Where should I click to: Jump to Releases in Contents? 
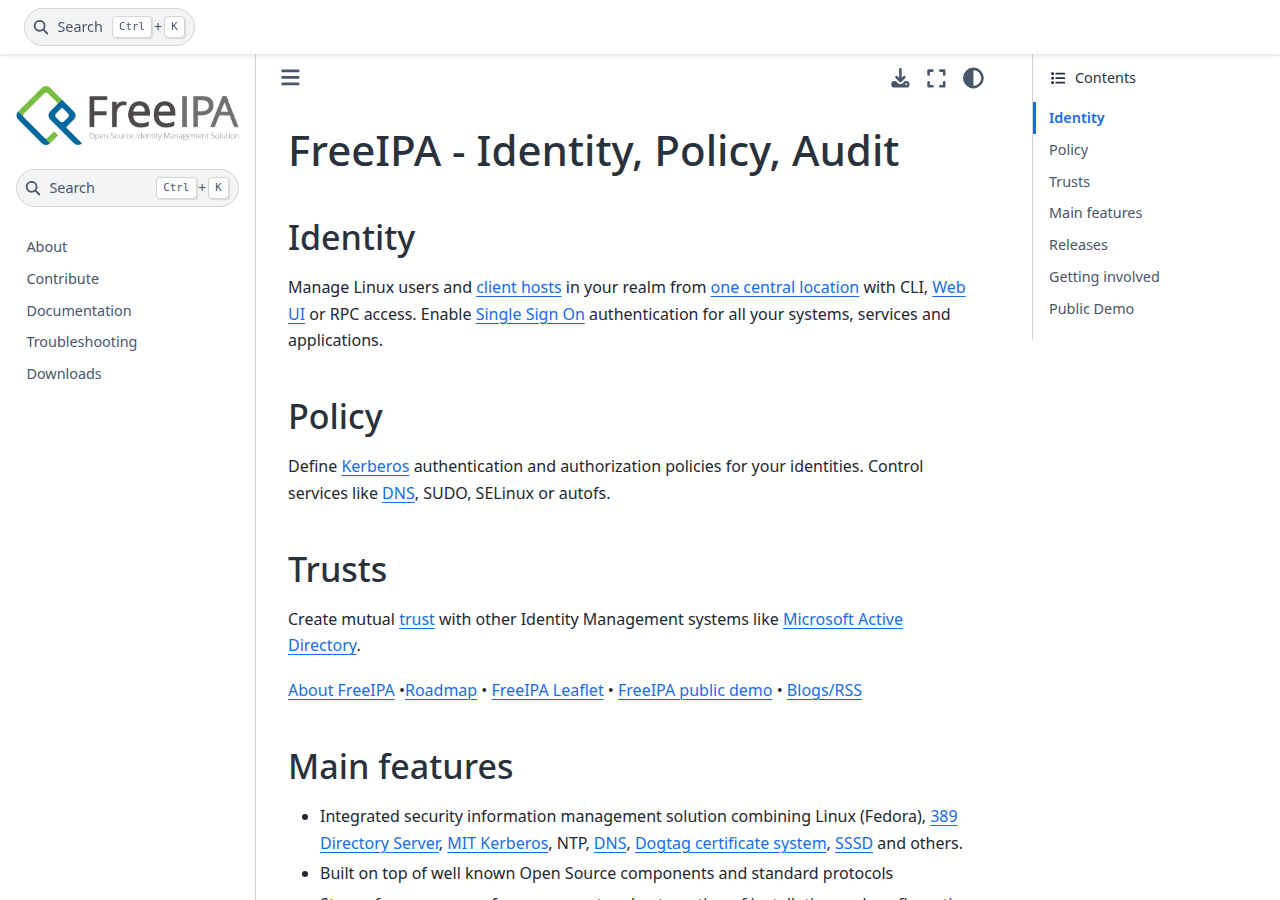[1078, 245]
